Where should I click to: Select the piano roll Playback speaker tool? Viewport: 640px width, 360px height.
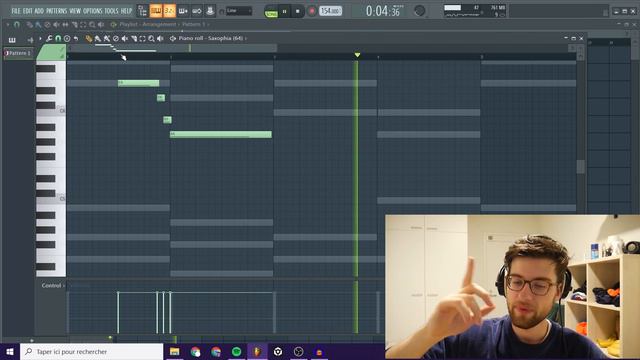(160, 38)
